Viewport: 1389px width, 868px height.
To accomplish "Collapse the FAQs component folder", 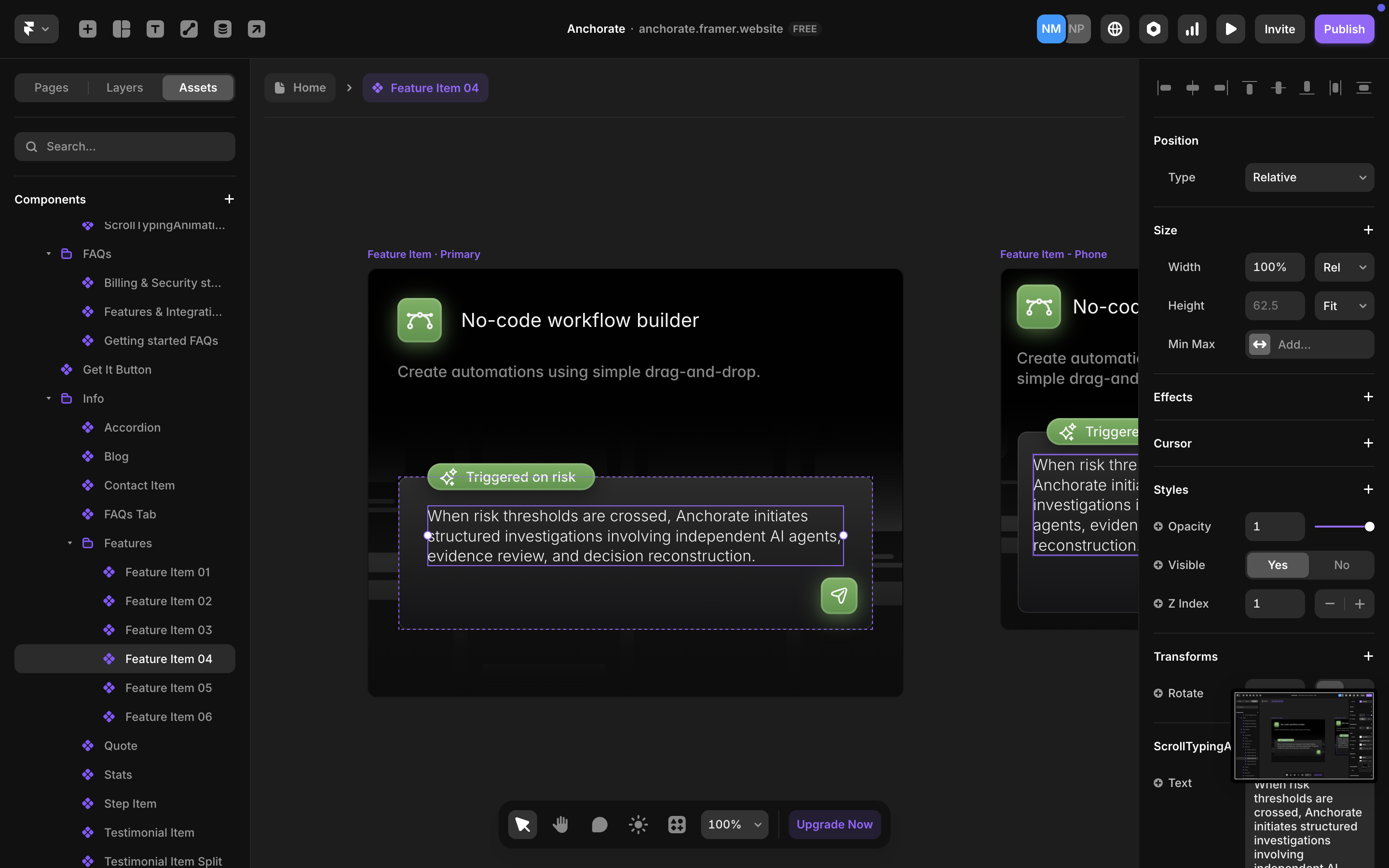I will [x=48, y=253].
